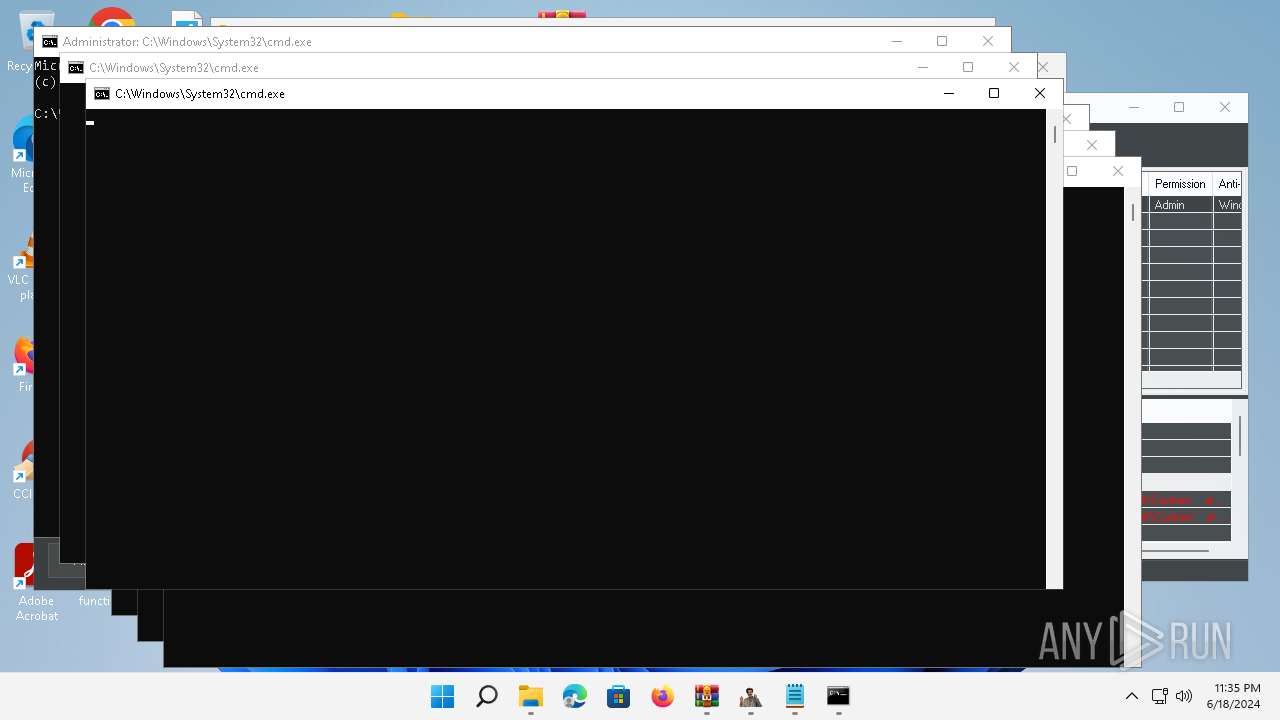This screenshot has width=1280, height=720.
Task: Close the rightmost gray application window
Action: (1225, 107)
